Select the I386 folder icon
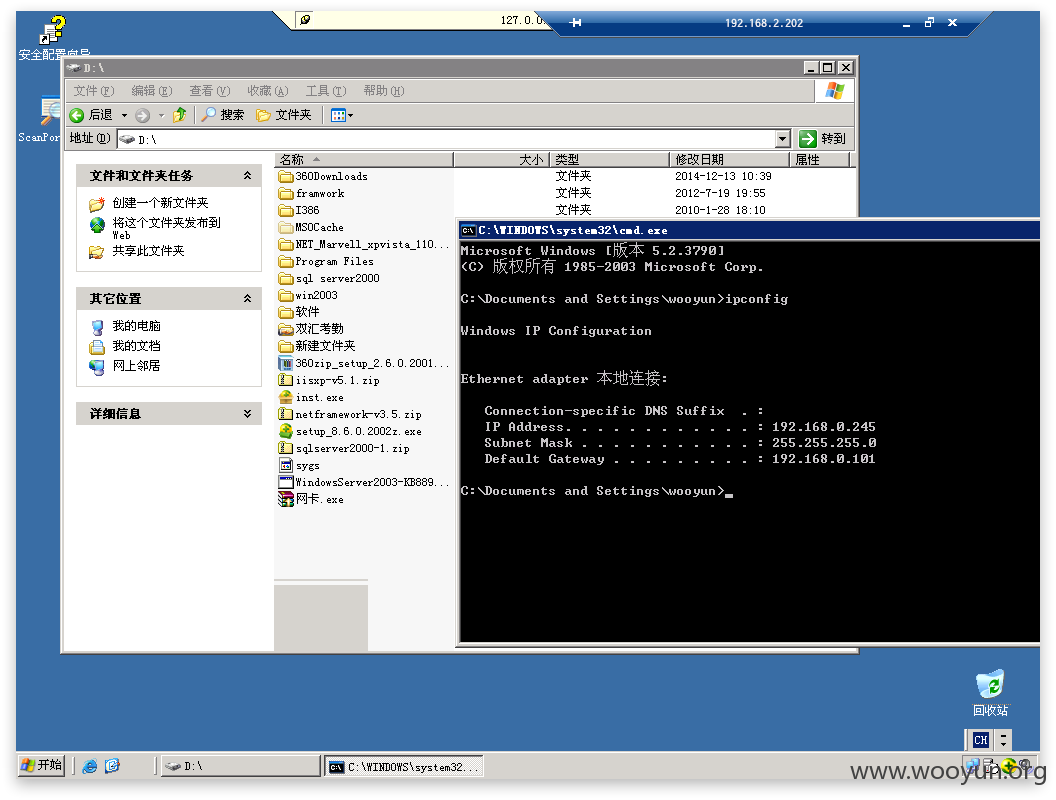Screen dimensions: 1056x800 pos(286,210)
